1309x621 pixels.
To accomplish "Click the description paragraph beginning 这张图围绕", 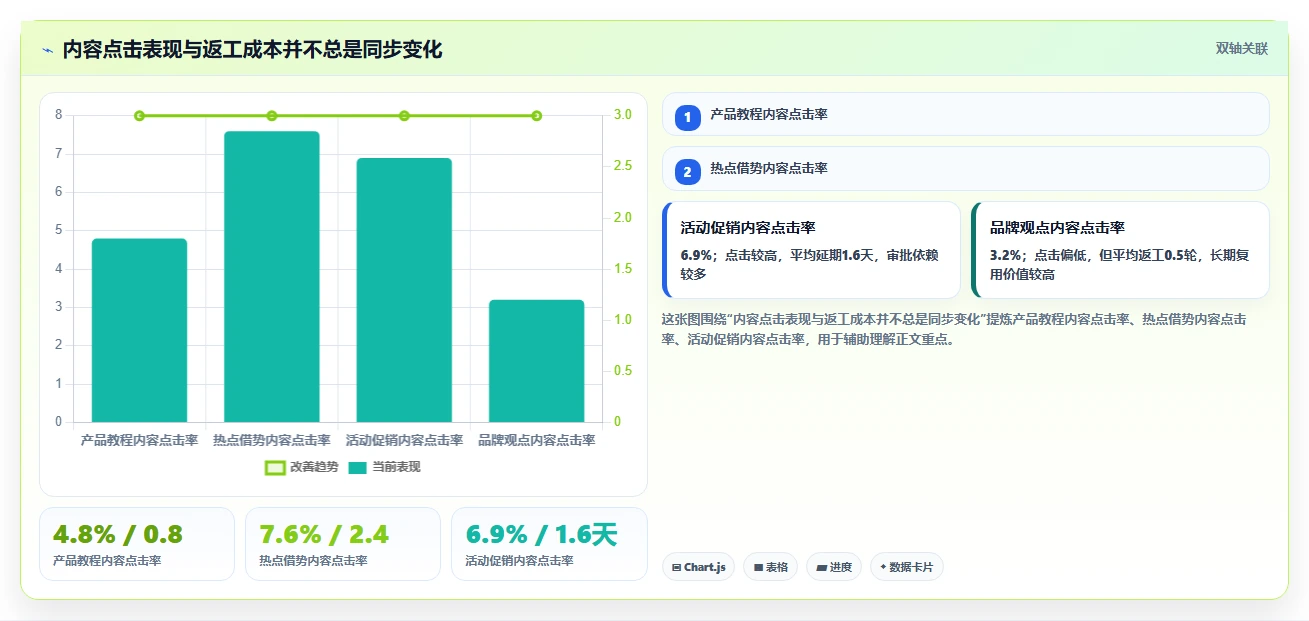I will click(x=954, y=329).
